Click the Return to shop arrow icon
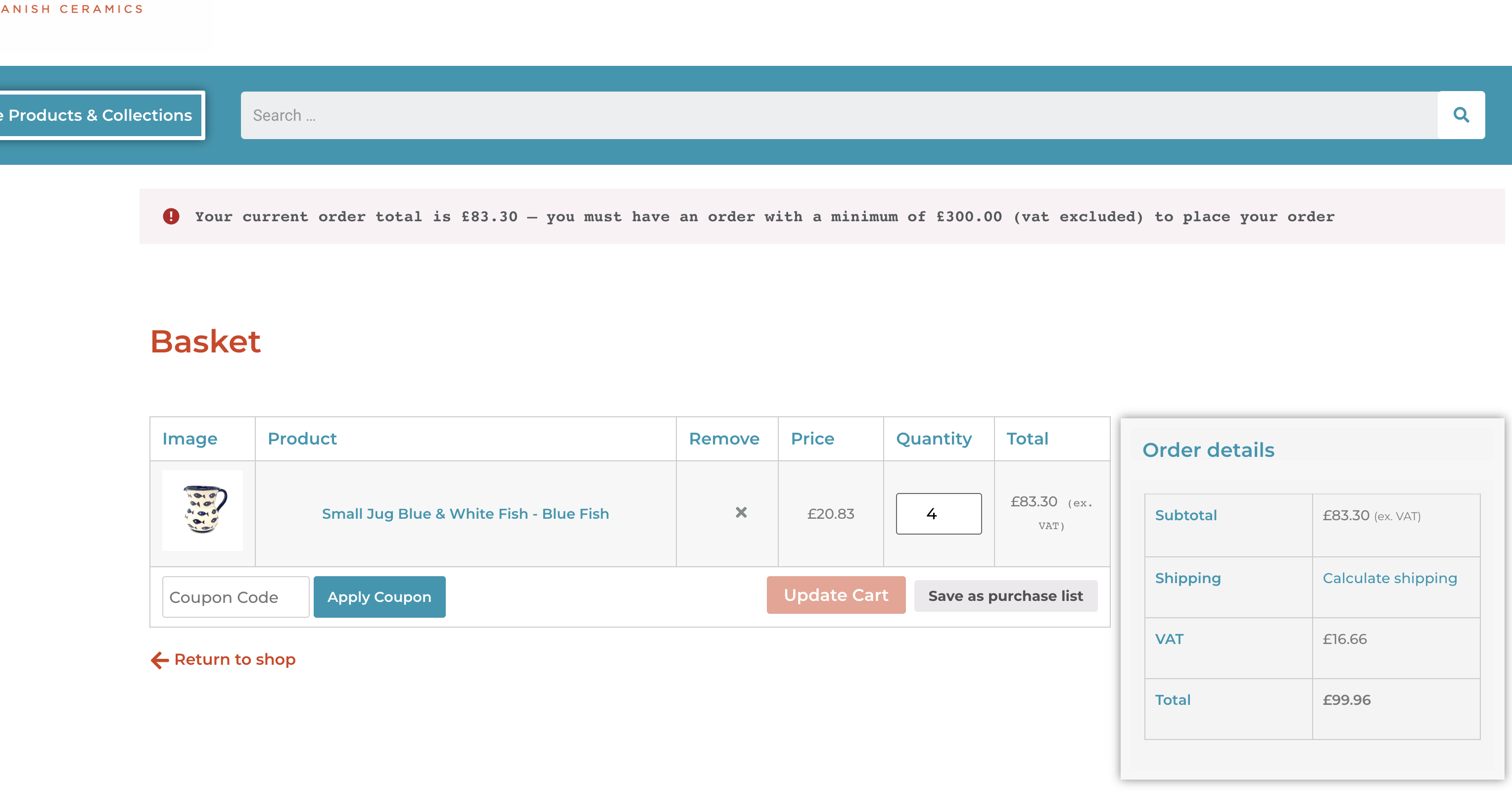 point(160,660)
